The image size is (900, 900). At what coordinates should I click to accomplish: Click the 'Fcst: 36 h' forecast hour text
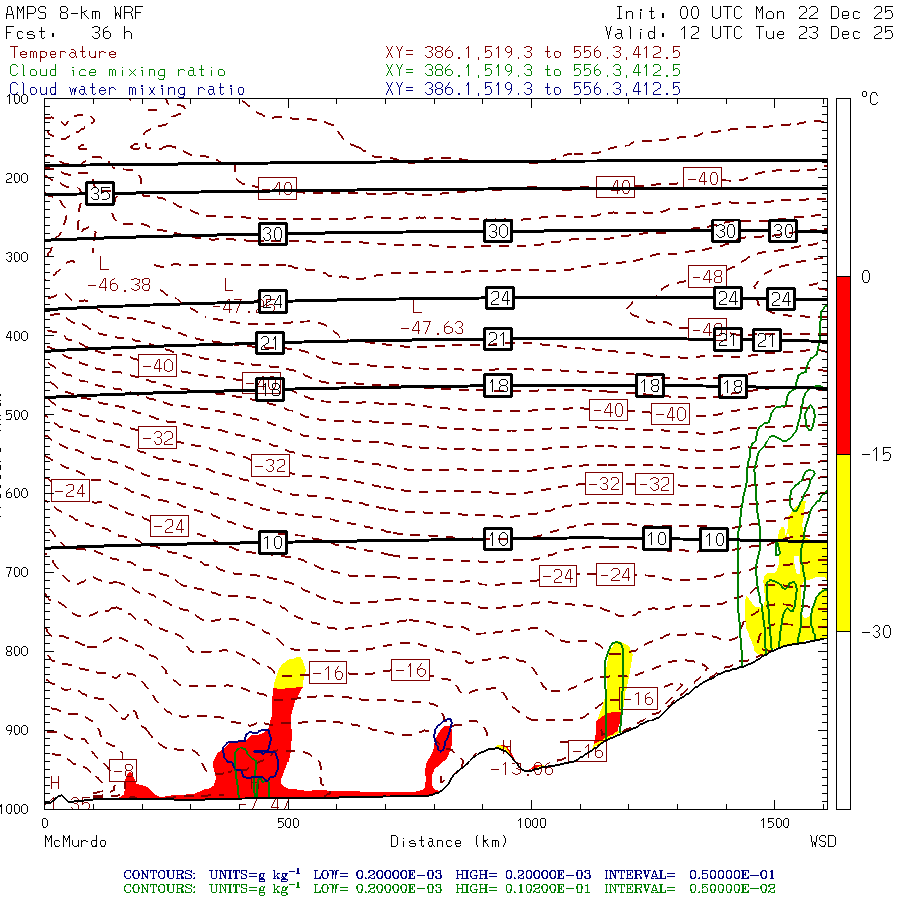69,33
